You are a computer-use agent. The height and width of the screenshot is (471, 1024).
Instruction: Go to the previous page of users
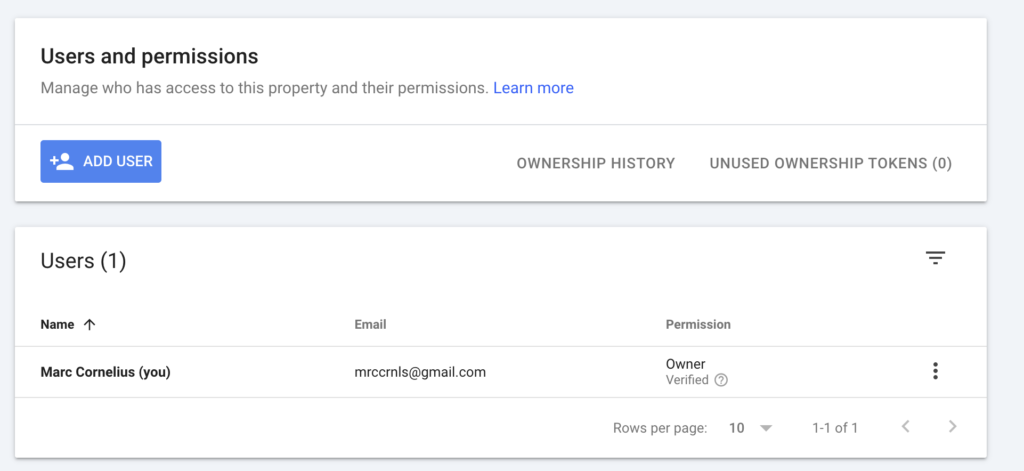click(905, 427)
